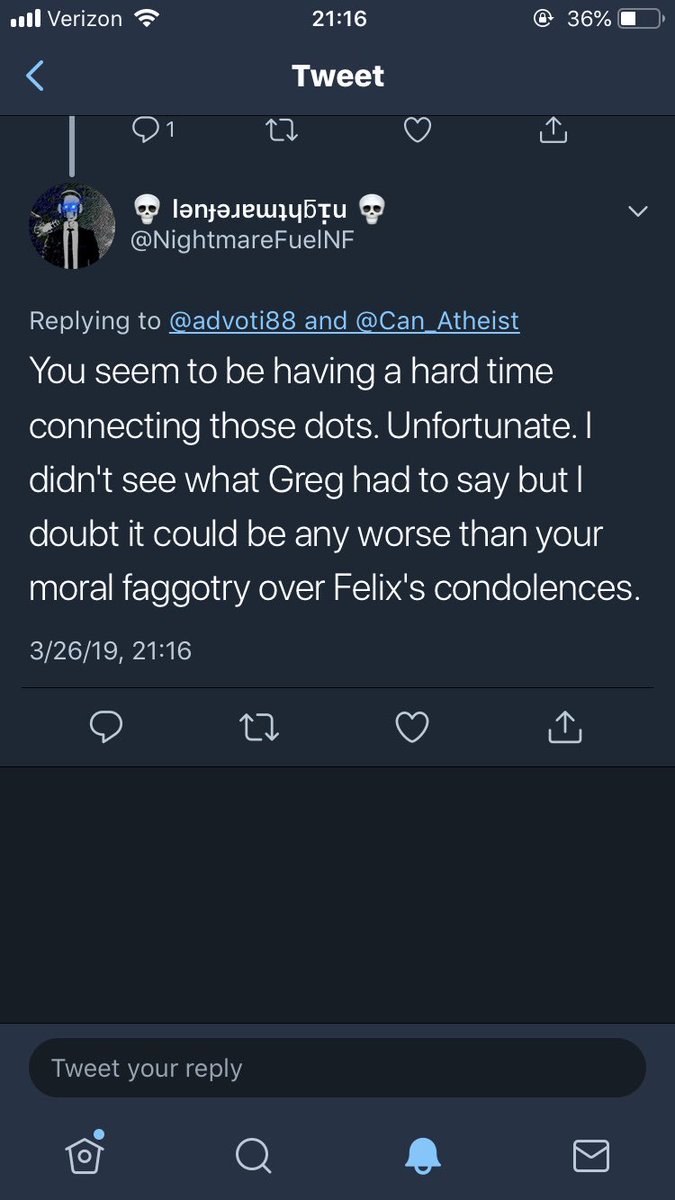Reply to the main tweet

point(106,727)
